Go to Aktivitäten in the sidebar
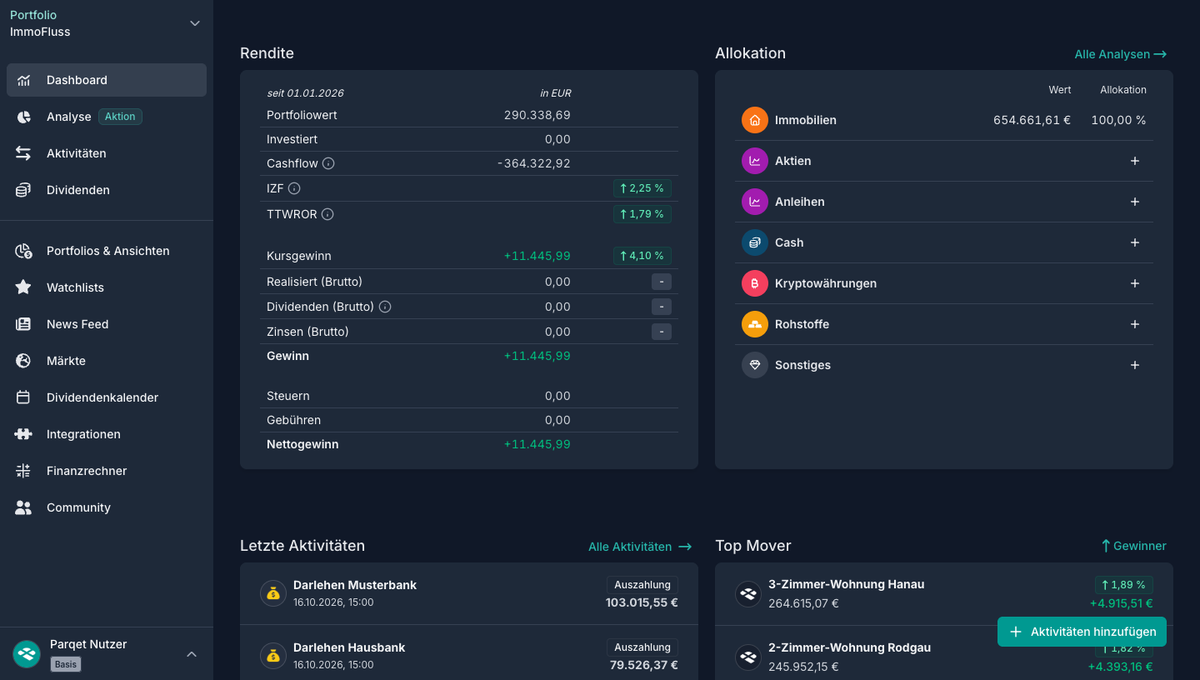The image size is (1200, 680). pos(106,154)
